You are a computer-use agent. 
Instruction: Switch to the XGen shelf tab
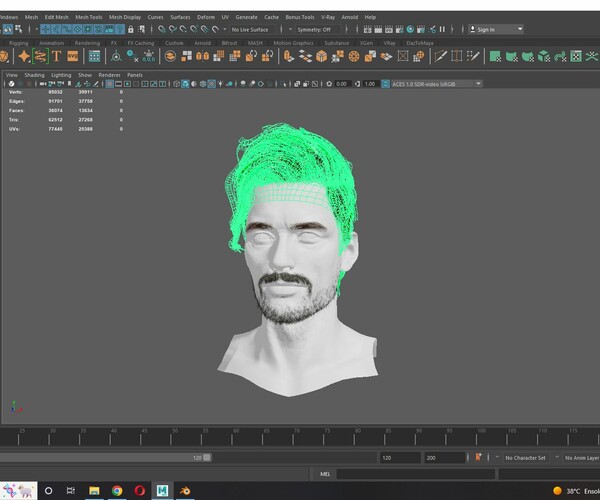click(x=366, y=43)
